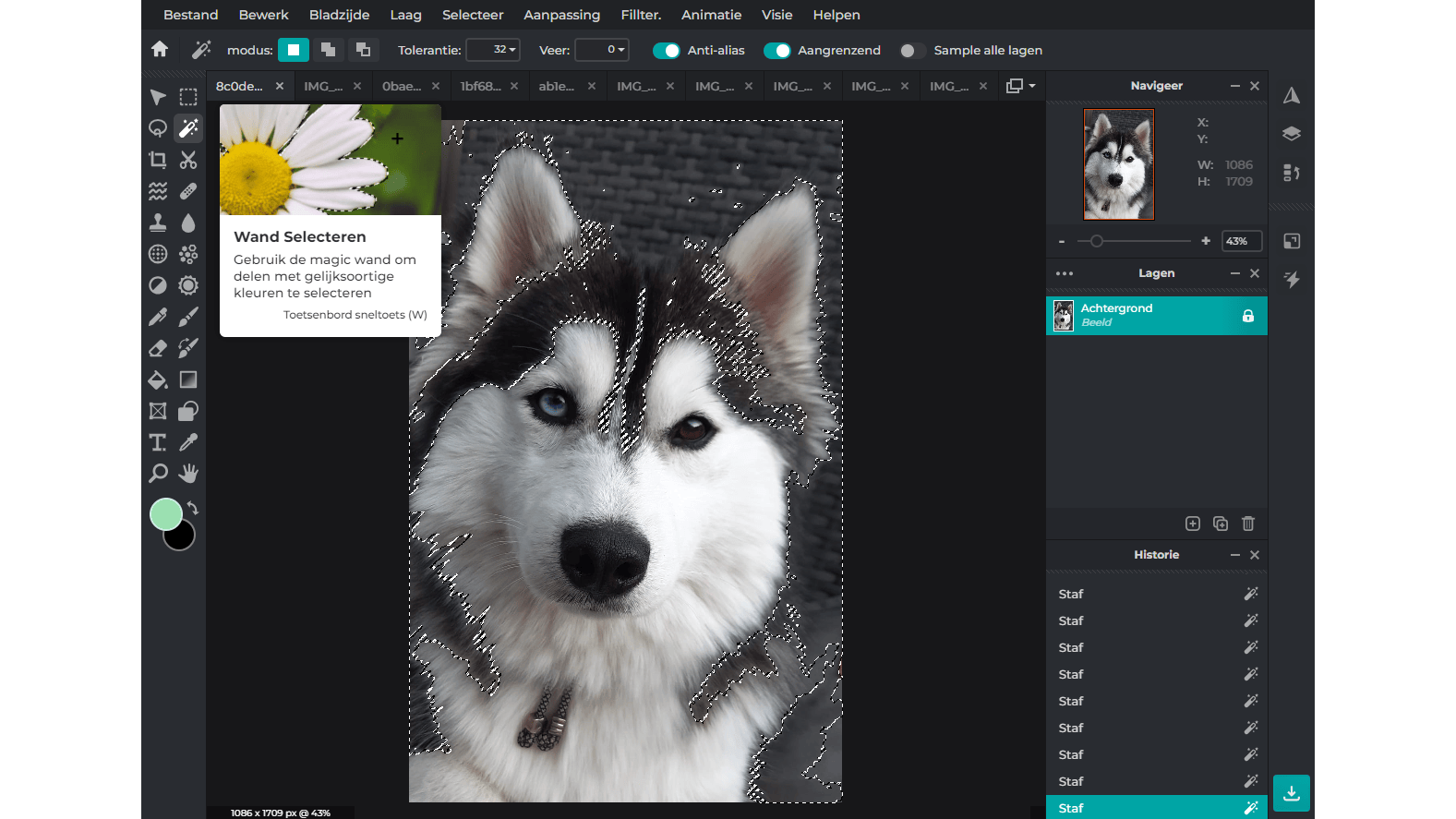Turn off the Aangrenzend toggle
This screenshot has height=819, width=1456.
[x=776, y=51]
